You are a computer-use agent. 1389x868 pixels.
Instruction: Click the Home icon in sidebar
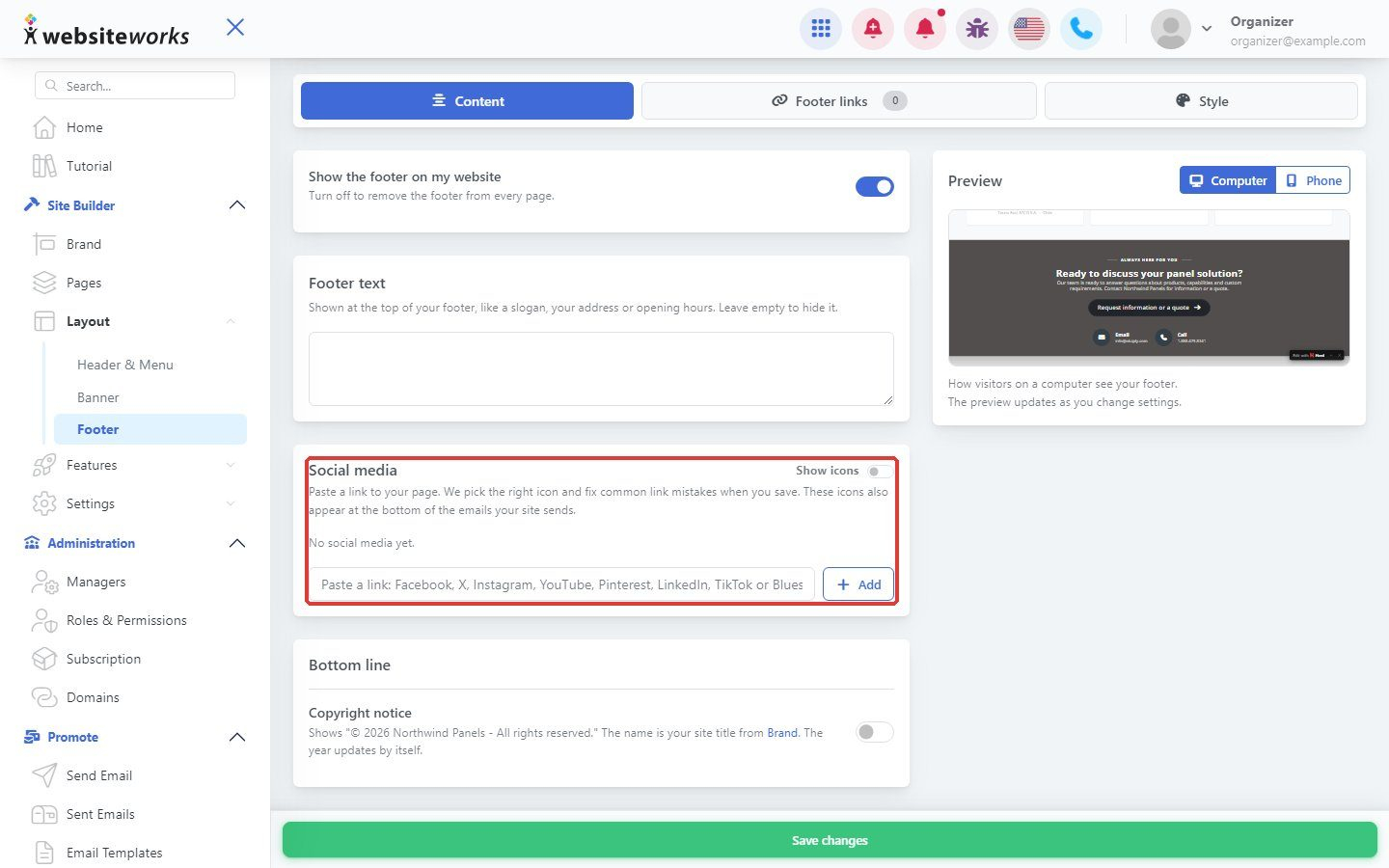point(44,127)
